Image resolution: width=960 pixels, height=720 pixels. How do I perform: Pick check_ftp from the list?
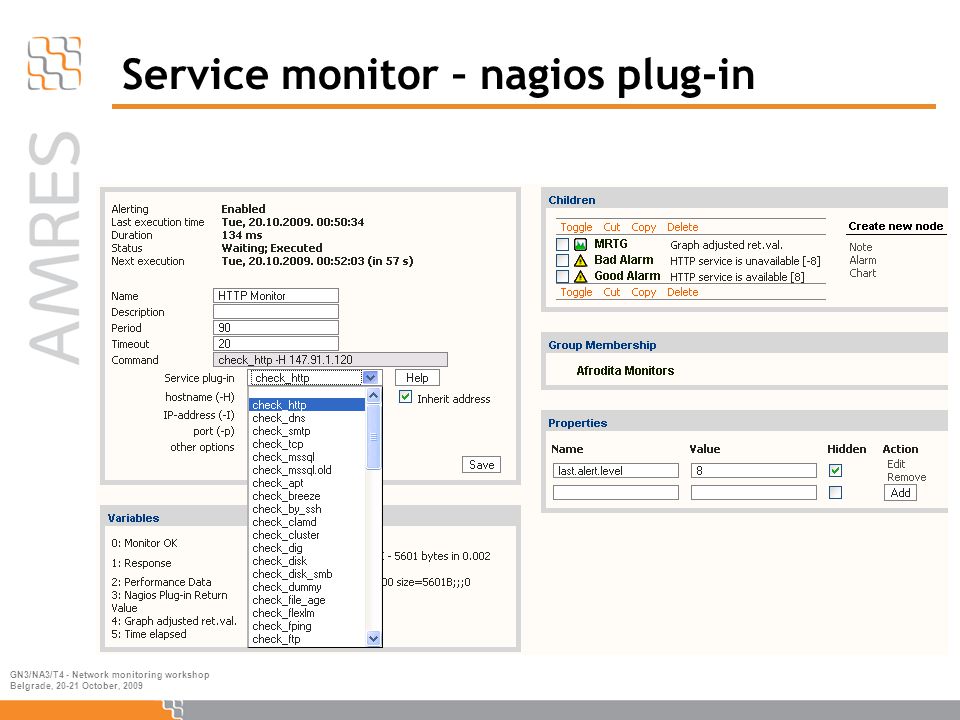[307, 639]
